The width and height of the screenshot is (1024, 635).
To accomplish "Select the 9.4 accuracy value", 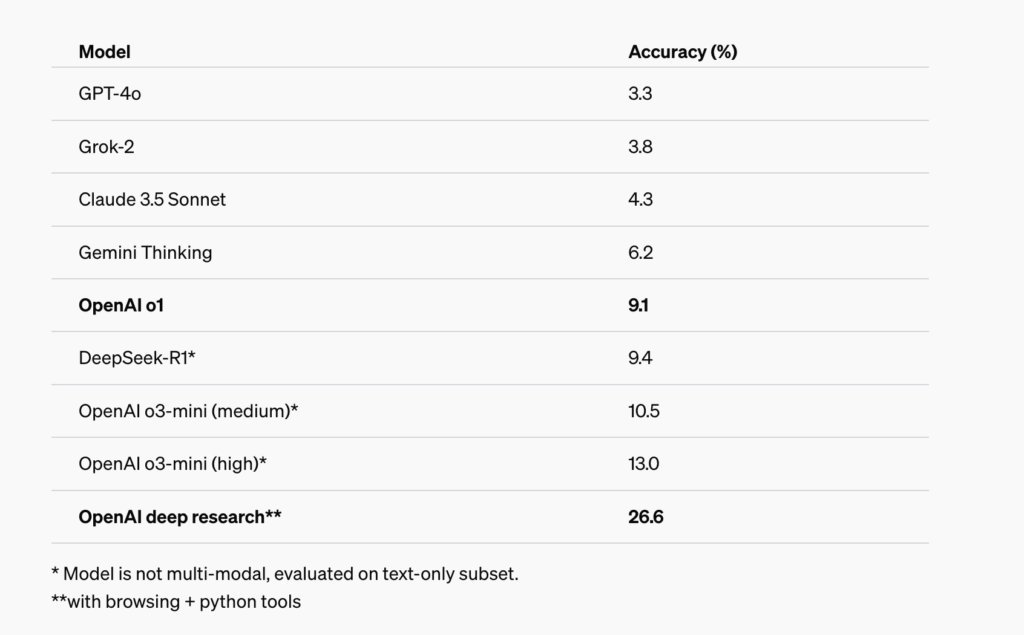I will pos(640,358).
